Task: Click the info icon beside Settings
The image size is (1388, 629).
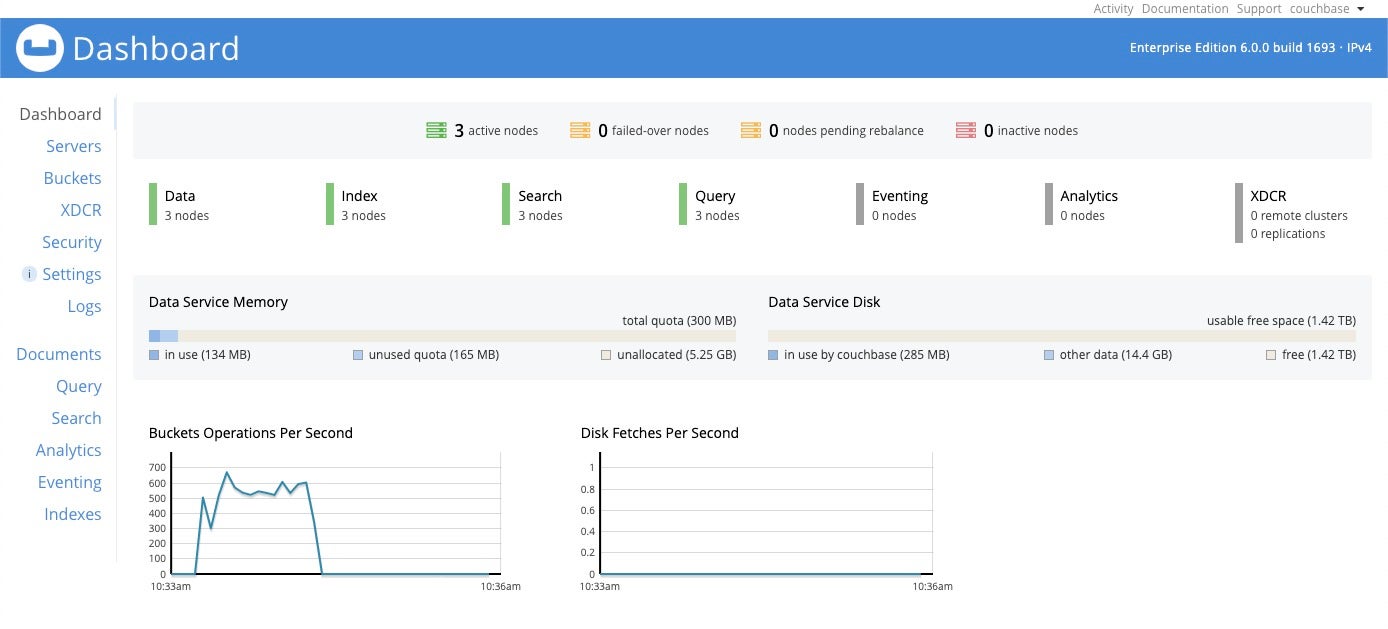Action: 29,274
